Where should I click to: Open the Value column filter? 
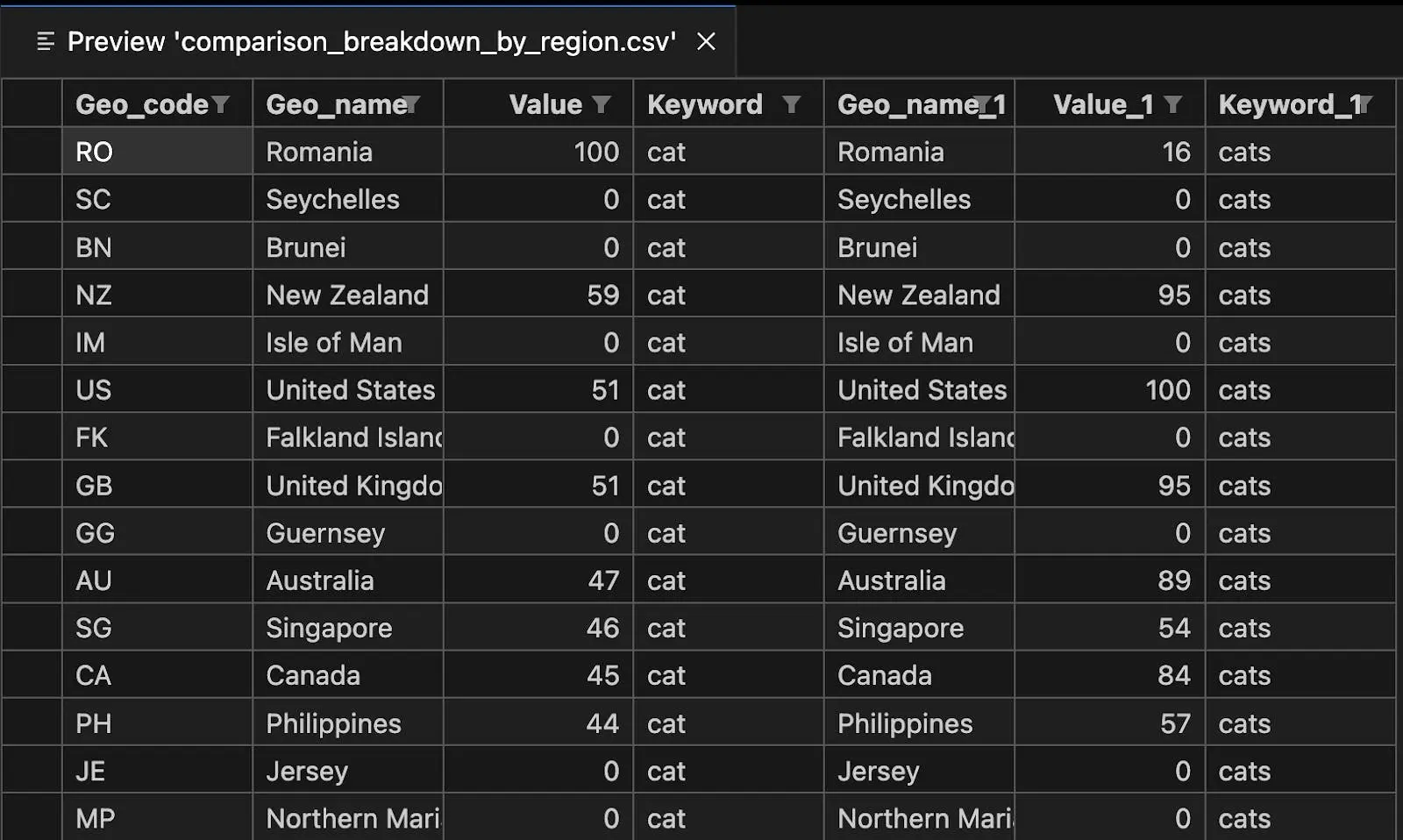click(x=601, y=105)
